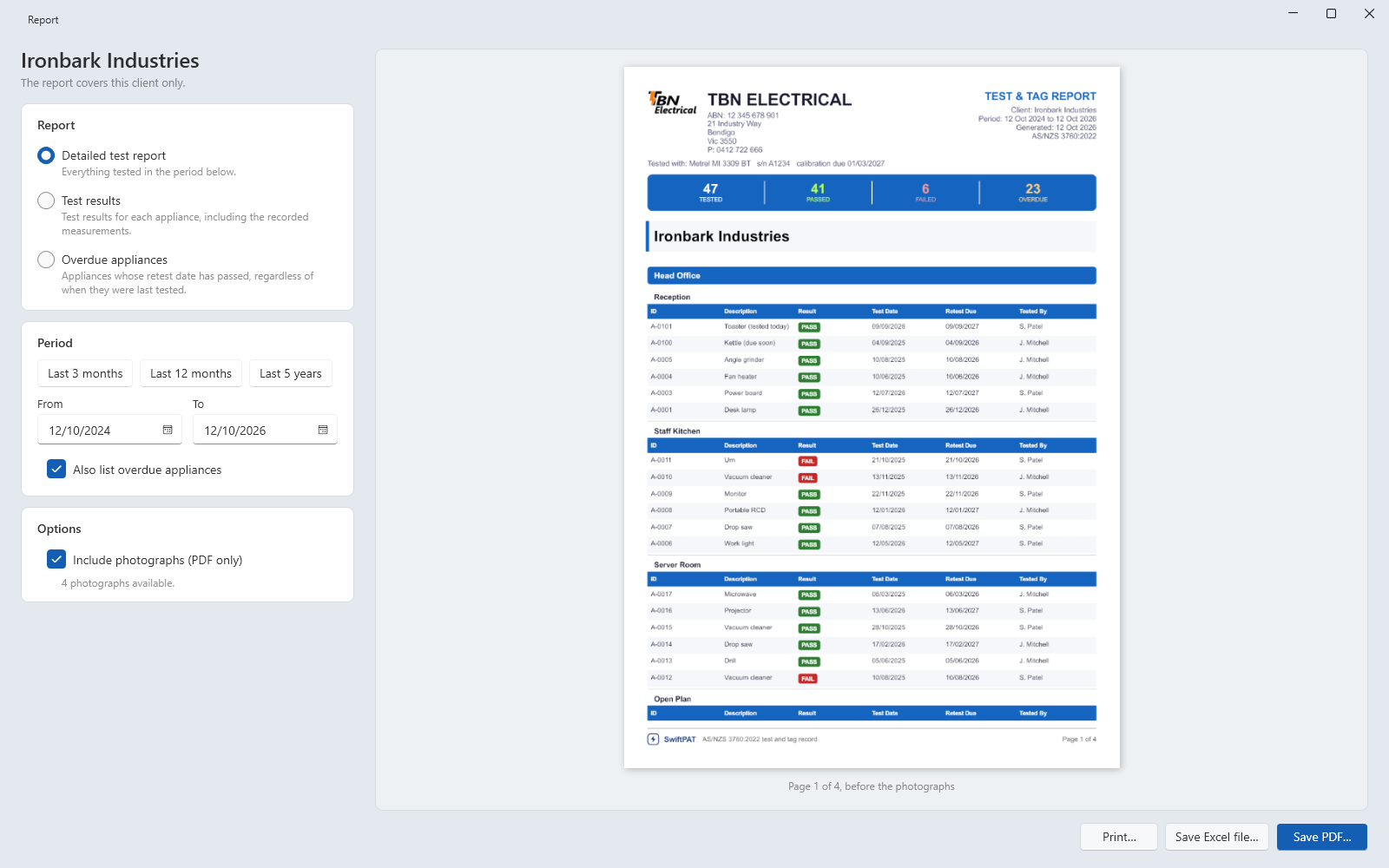Click the SwiftPAT footer icon in preview

pyautogui.click(x=653, y=740)
